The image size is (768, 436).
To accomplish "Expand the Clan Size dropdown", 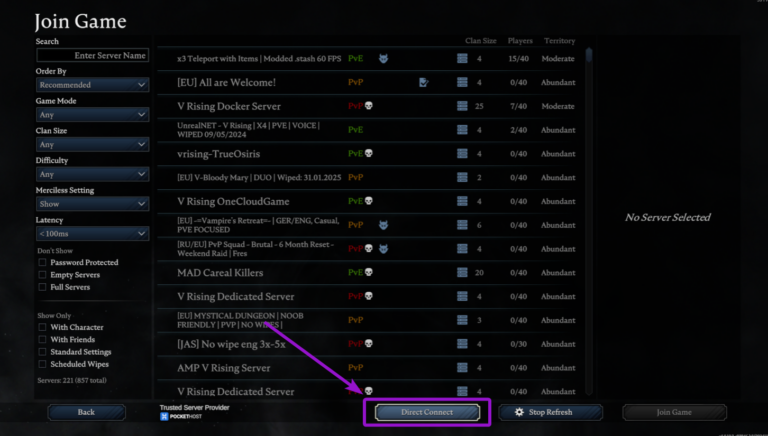I will coord(93,145).
